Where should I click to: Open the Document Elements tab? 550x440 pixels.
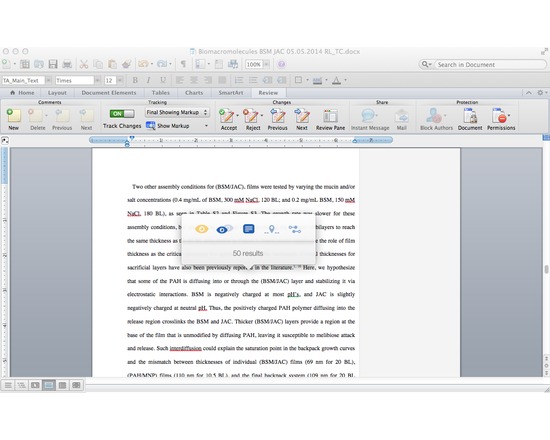109,93
